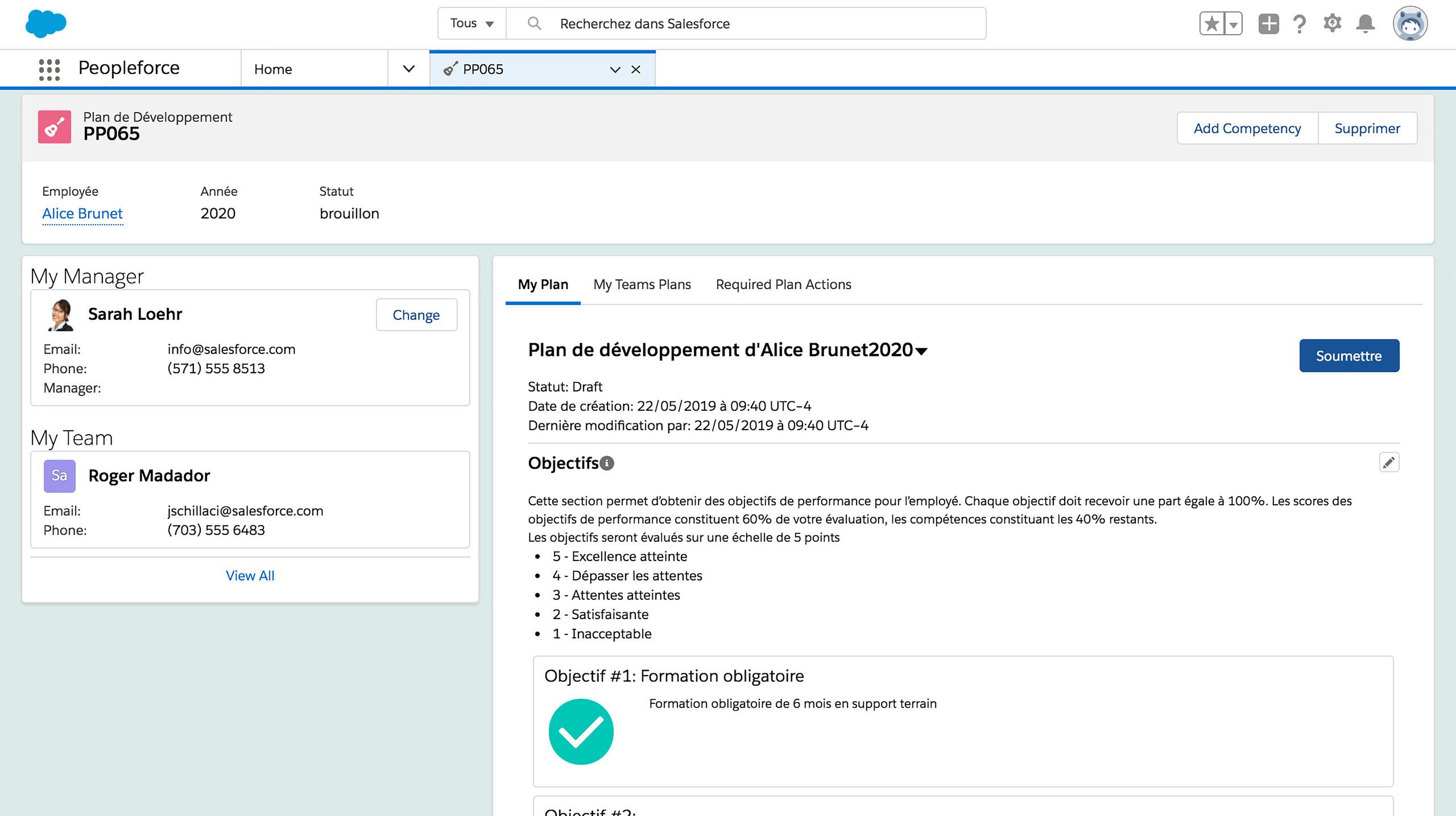Click the global actions plus icon

(1268, 24)
